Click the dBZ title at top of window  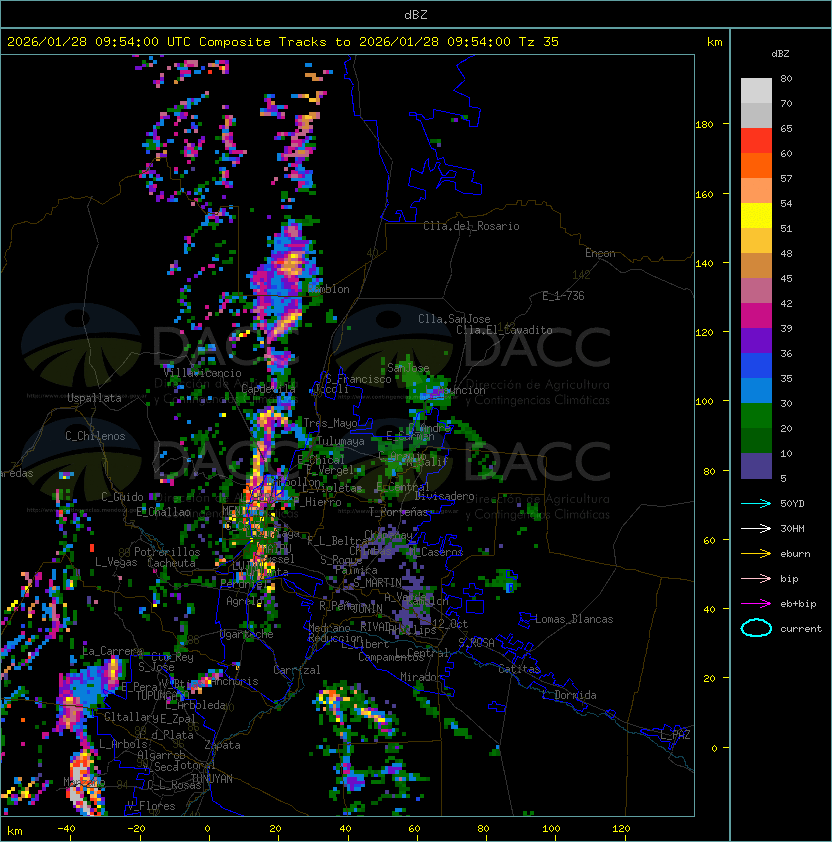(x=416, y=14)
